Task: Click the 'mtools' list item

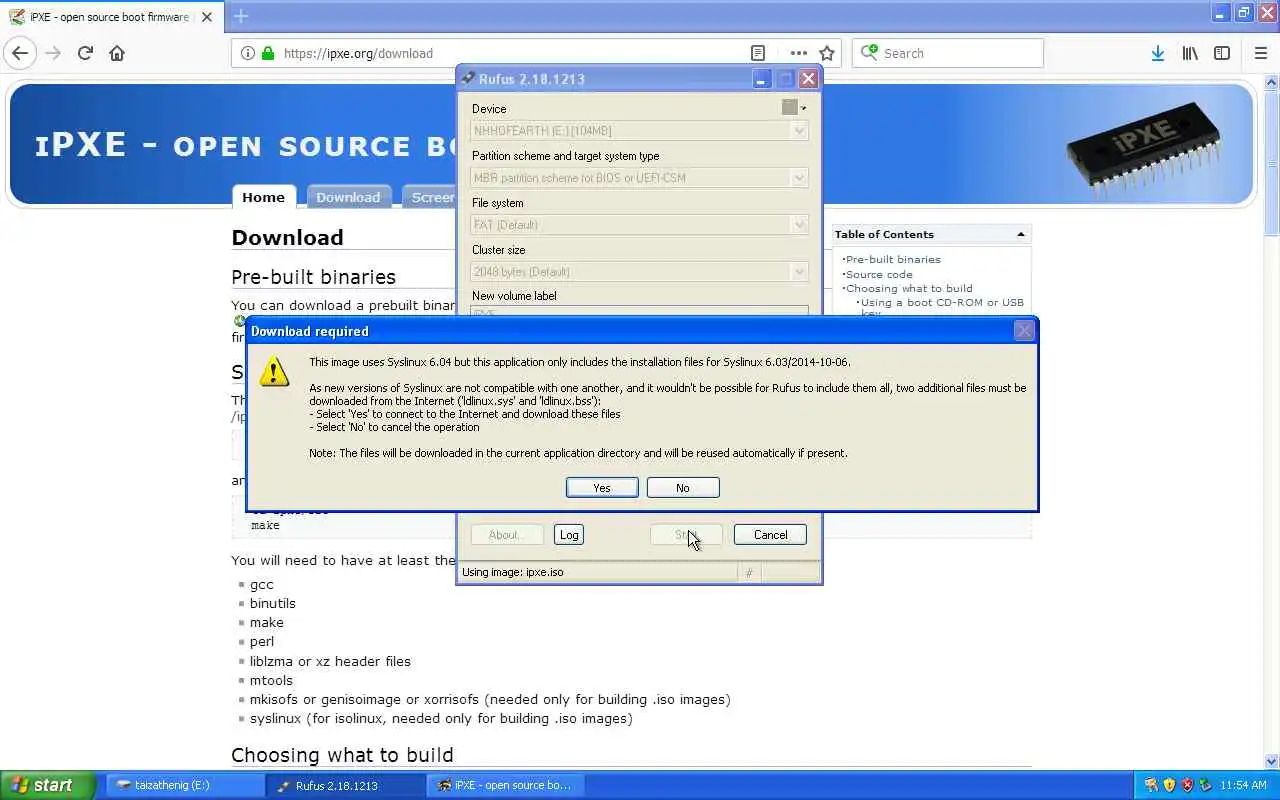Action: coord(271,680)
